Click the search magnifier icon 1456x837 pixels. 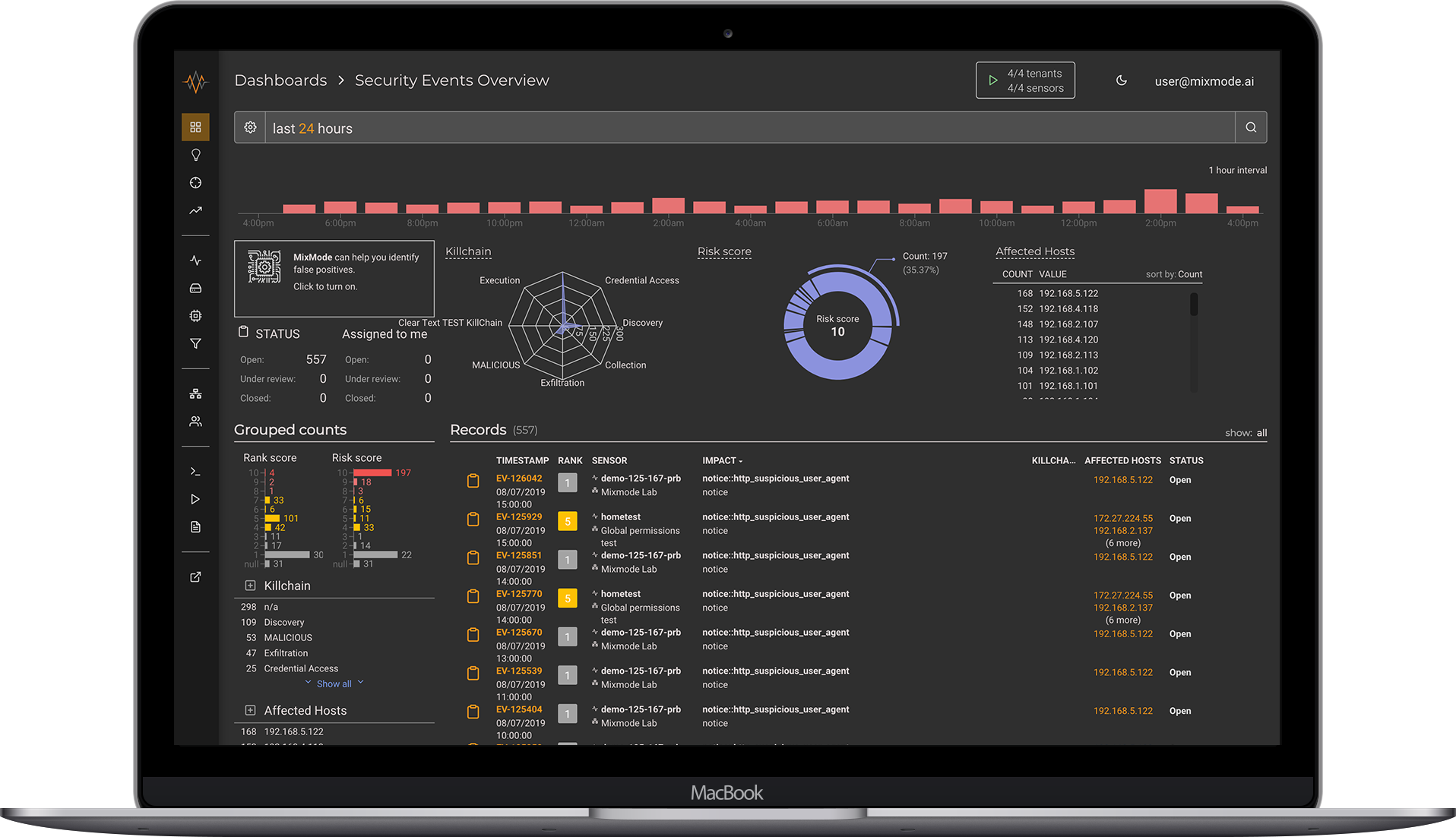(x=1251, y=128)
